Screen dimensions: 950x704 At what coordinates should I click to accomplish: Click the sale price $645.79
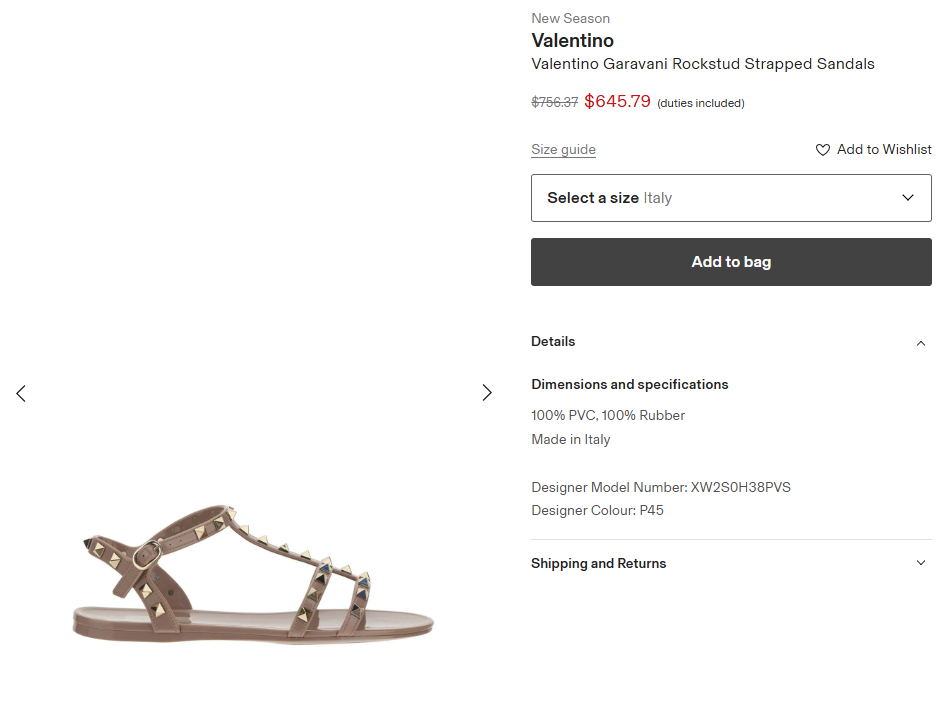pyautogui.click(x=617, y=101)
